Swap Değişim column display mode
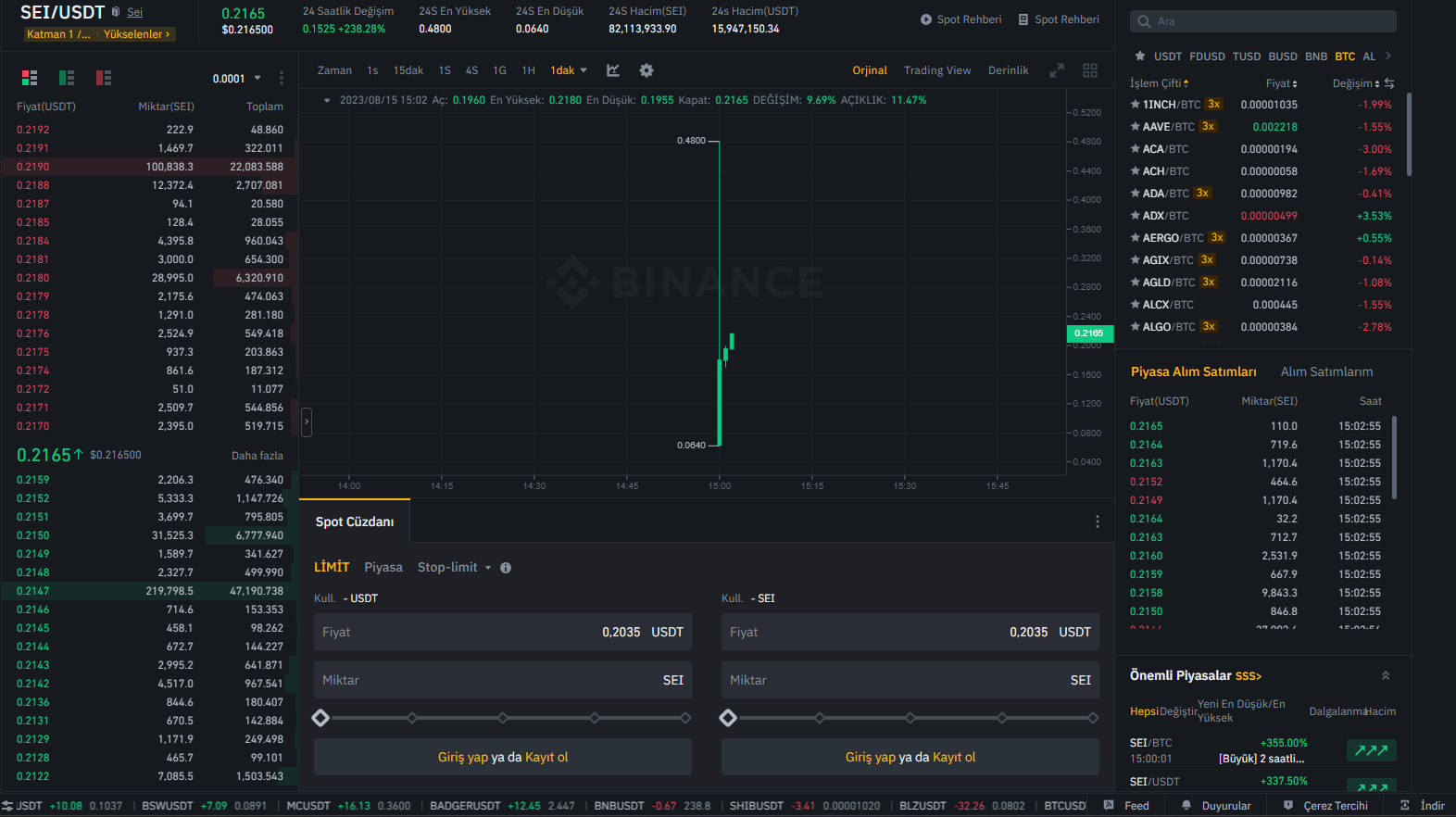The width and height of the screenshot is (1456, 817). pos(1389,83)
